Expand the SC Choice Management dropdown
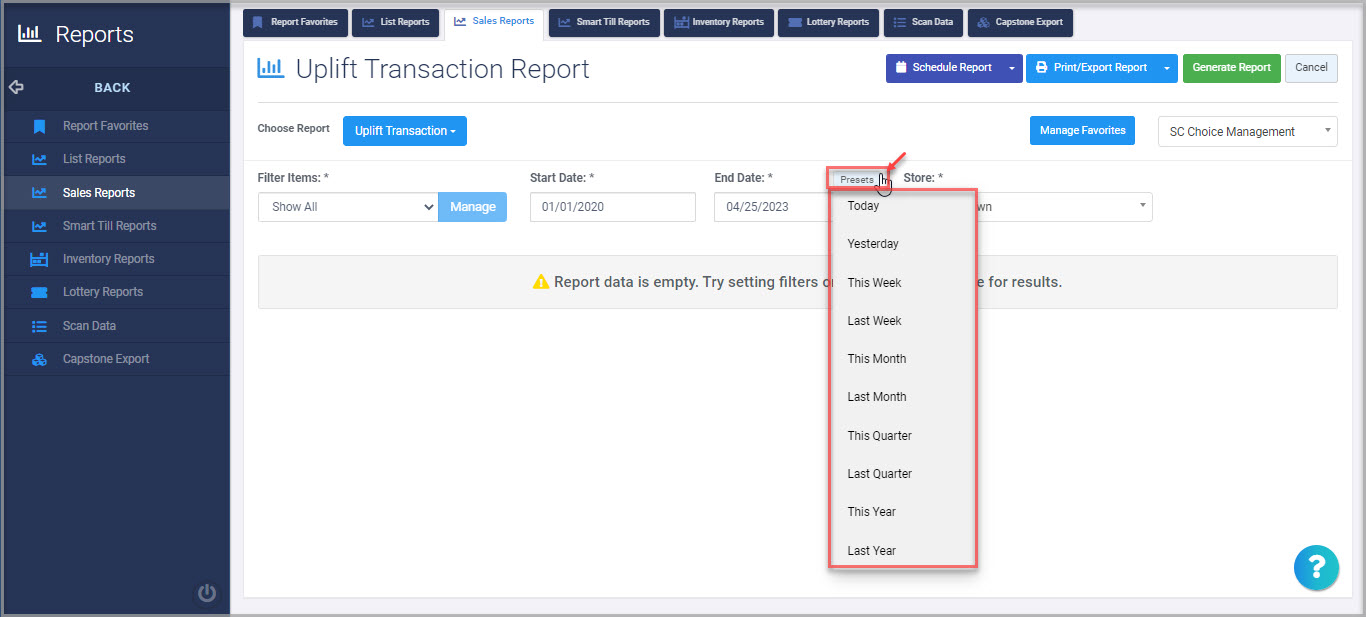The image size is (1366, 617). click(x=1247, y=131)
